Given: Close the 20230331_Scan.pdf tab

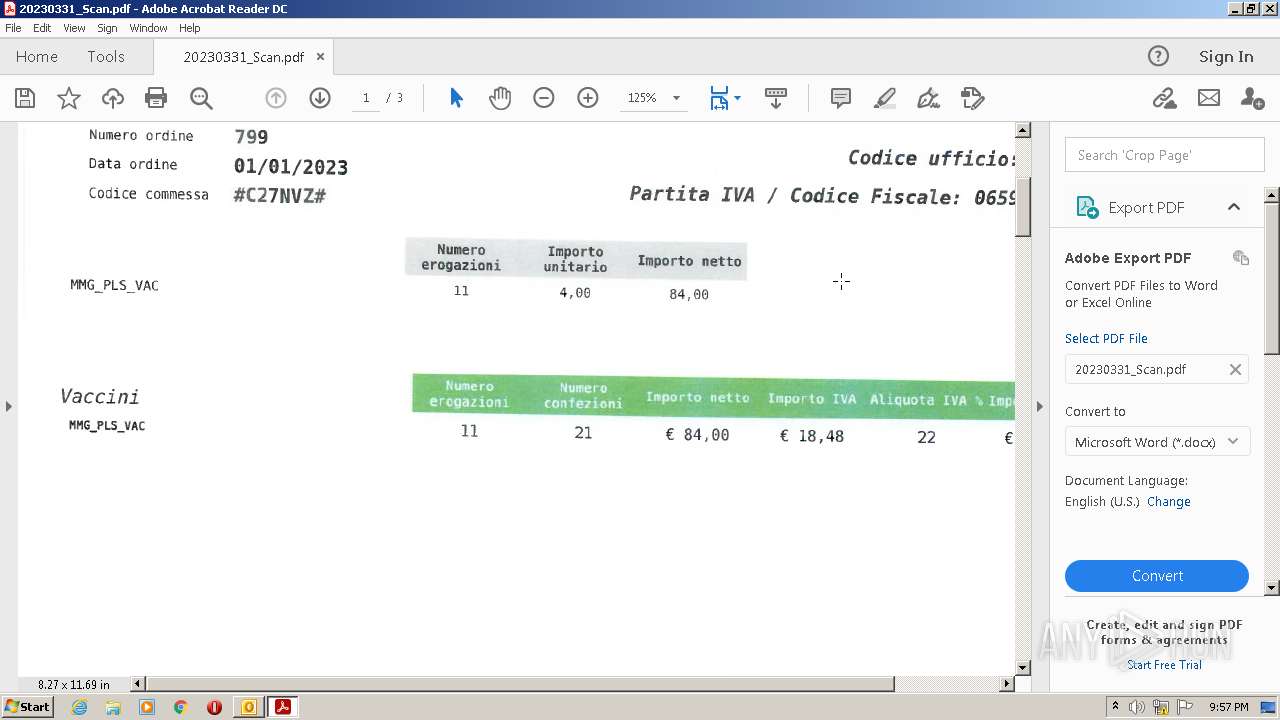Looking at the screenshot, I should click(x=320, y=57).
